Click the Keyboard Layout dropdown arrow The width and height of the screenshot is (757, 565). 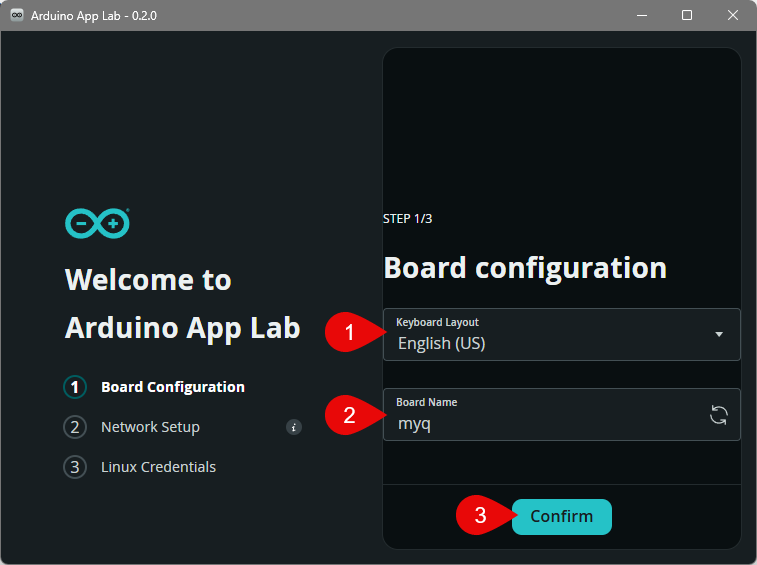(x=718, y=334)
